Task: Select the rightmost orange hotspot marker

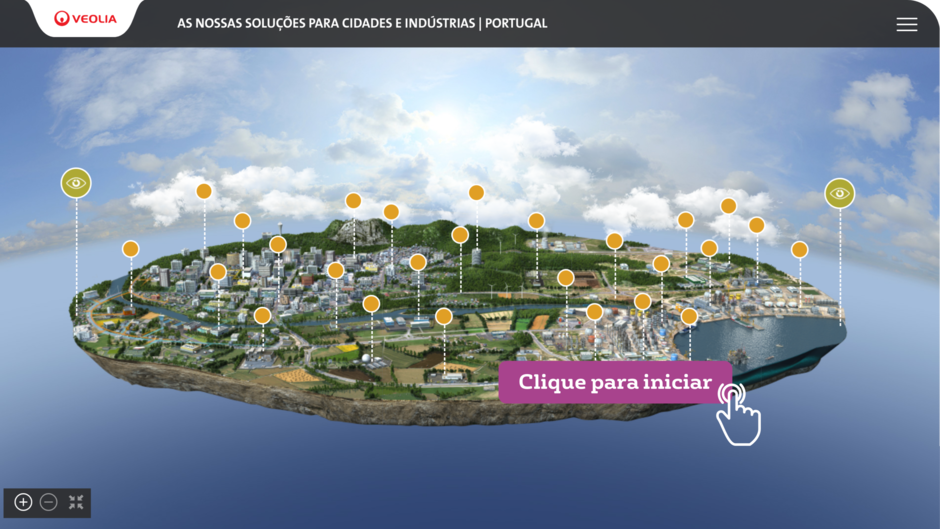Action: [x=799, y=250]
